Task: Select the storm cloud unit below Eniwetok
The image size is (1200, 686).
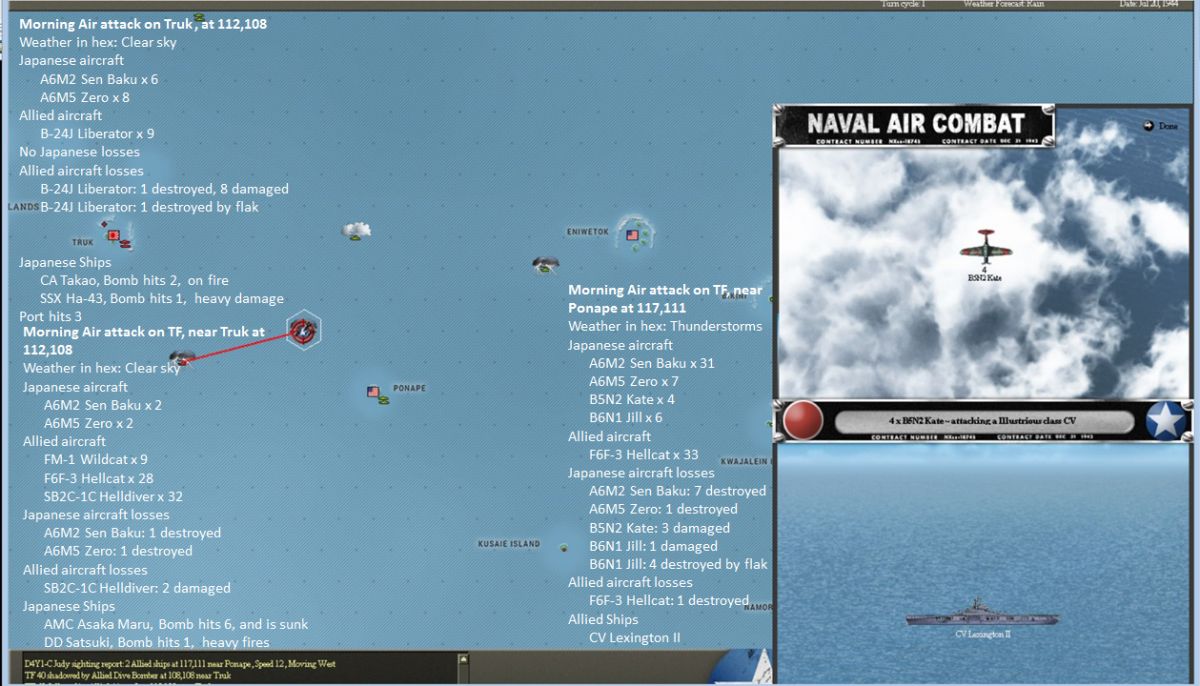Action: (x=546, y=265)
